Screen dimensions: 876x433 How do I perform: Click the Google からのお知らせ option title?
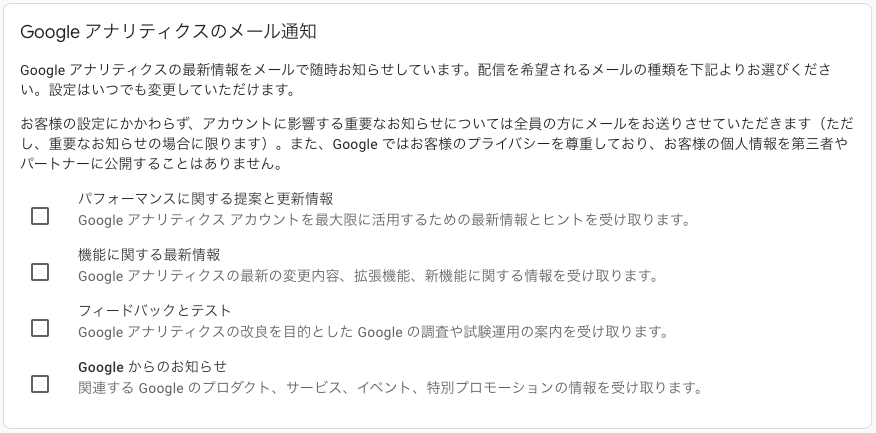[153, 366]
